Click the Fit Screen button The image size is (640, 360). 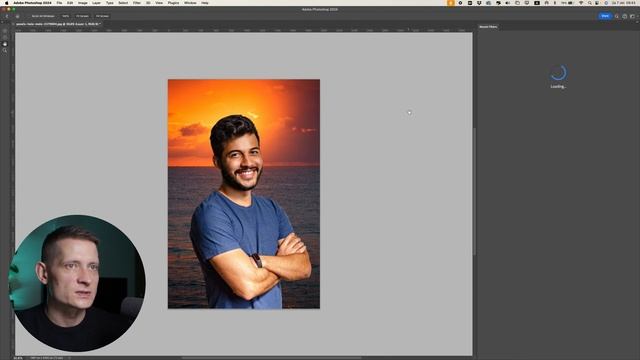click(x=82, y=16)
